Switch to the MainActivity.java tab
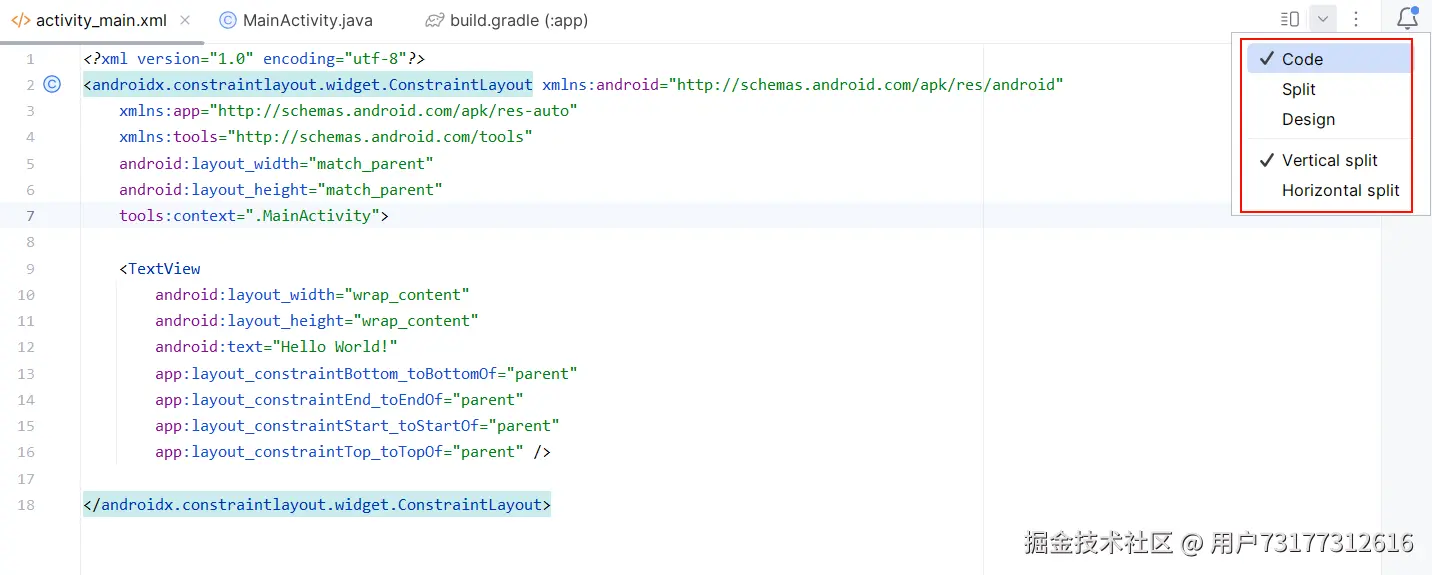Image resolution: width=1432 pixels, height=575 pixels. click(x=296, y=20)
